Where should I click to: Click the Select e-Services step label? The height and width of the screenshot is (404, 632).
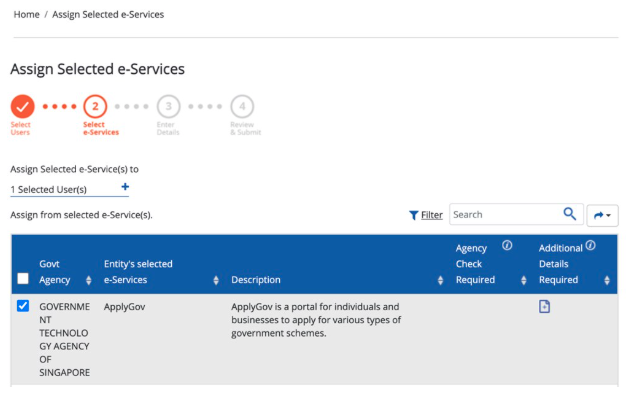click(x=101, y=129)
